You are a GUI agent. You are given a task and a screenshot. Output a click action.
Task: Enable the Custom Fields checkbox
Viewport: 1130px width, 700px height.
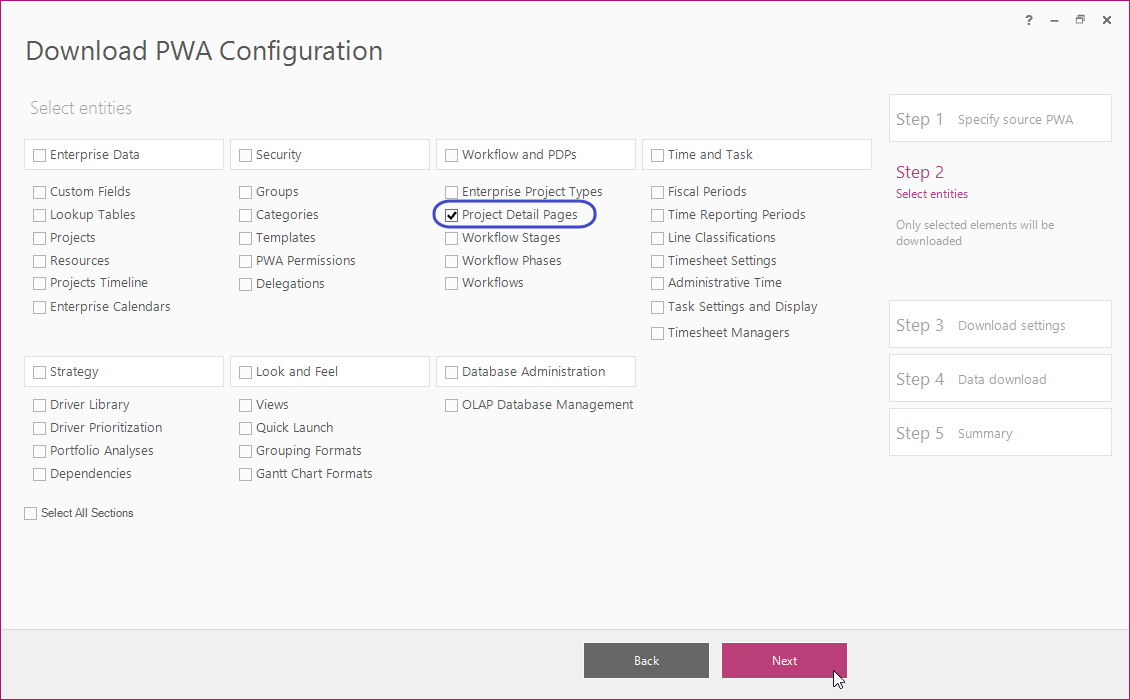pyautogui.click(x=40, y=192)
